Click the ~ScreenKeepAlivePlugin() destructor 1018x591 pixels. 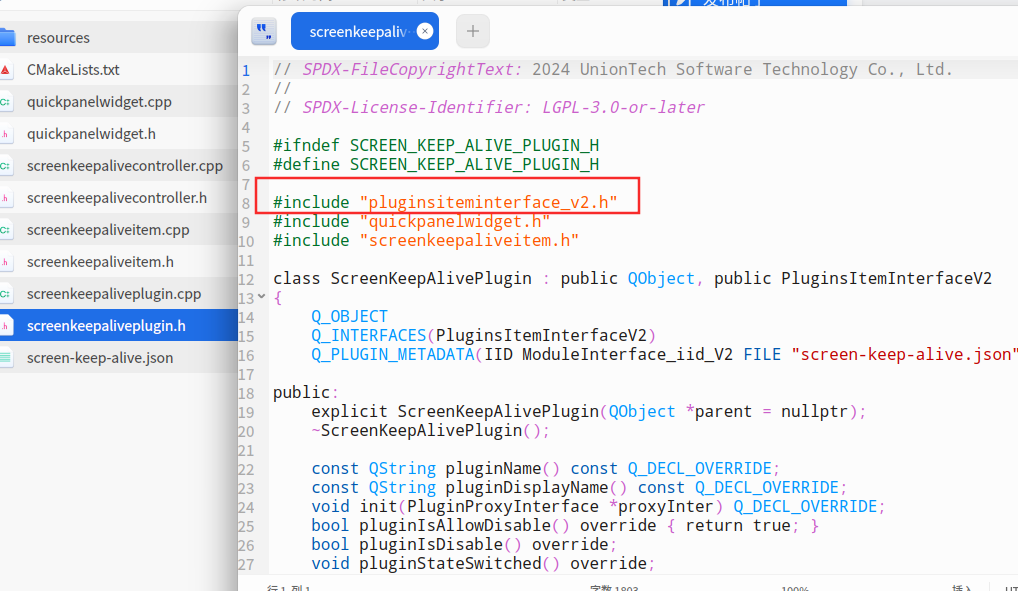[430, 431]
